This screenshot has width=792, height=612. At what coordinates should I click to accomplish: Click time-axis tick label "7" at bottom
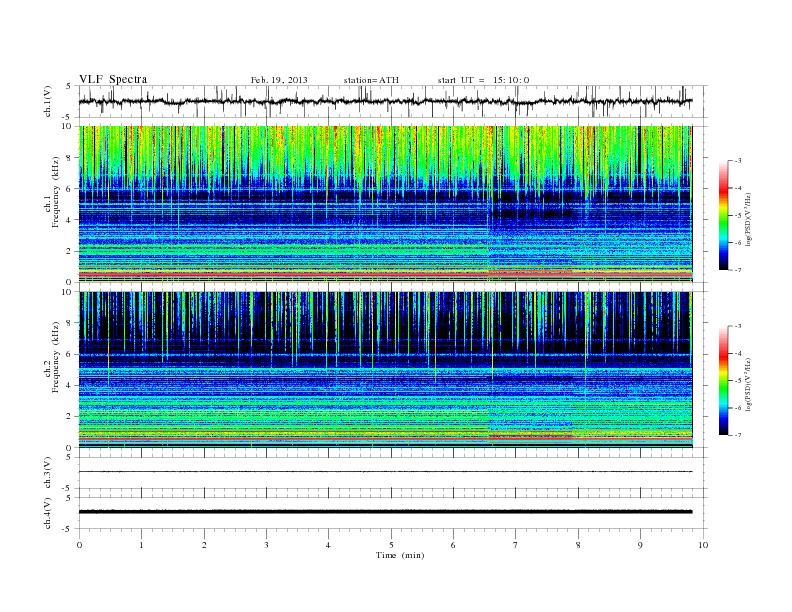(516, 545)
